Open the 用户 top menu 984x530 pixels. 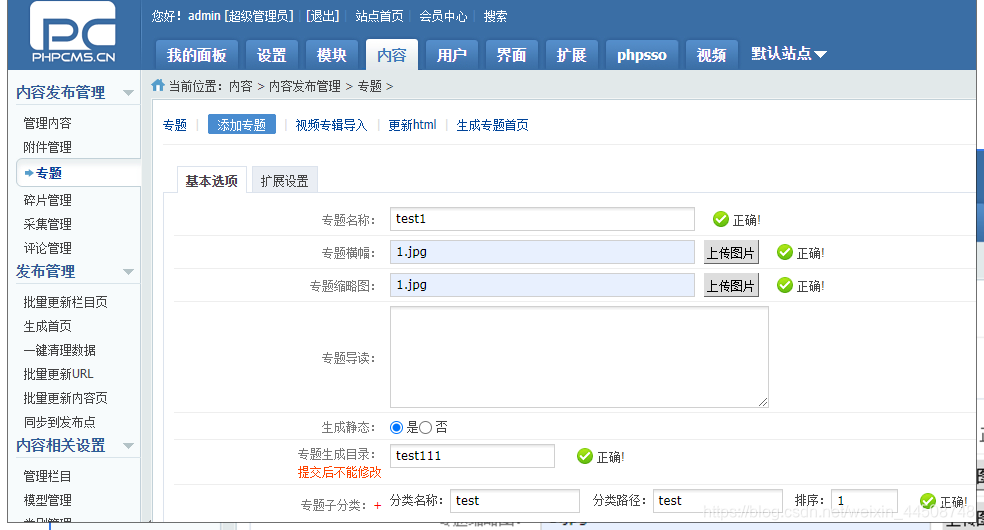pos(452,55)
